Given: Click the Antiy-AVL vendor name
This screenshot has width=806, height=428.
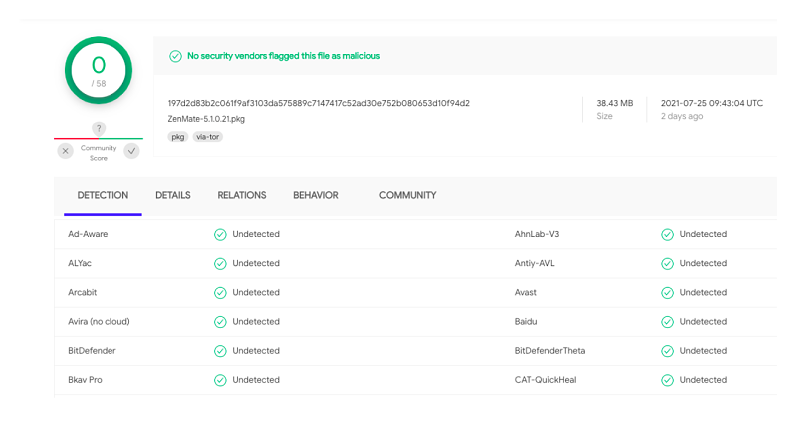Looking at the screenshot, I should pos(535,263).
